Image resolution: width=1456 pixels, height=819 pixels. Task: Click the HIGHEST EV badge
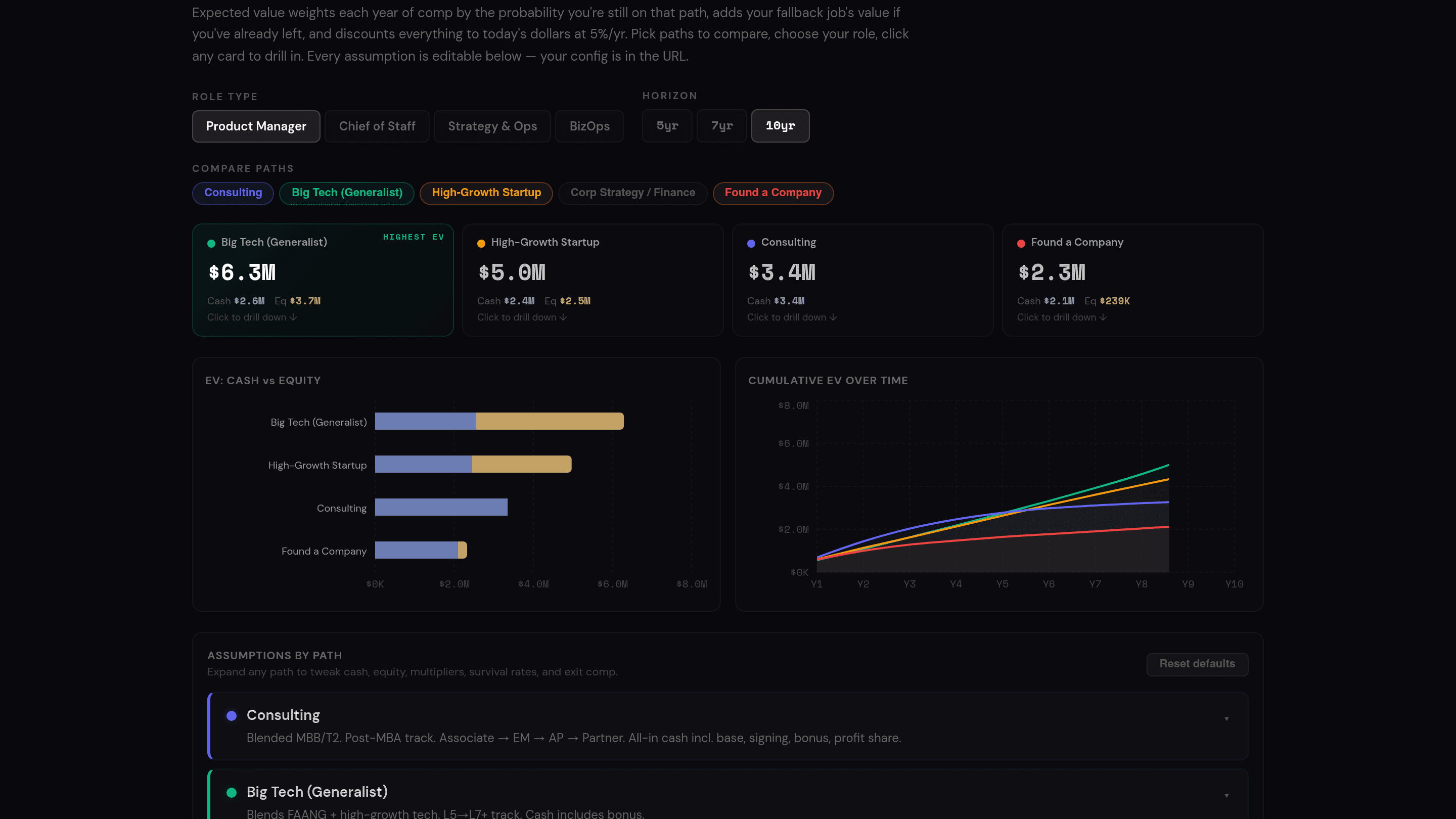[413, 238]
